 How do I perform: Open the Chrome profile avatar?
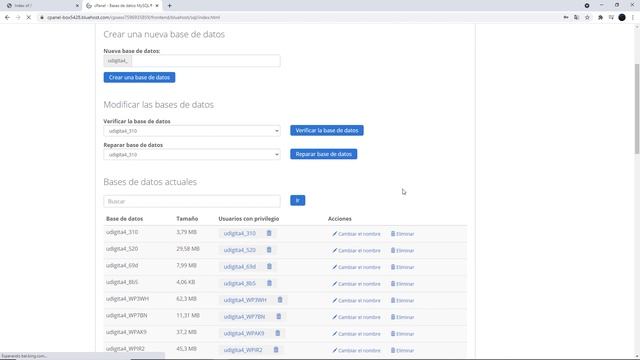tap(622, 18)
